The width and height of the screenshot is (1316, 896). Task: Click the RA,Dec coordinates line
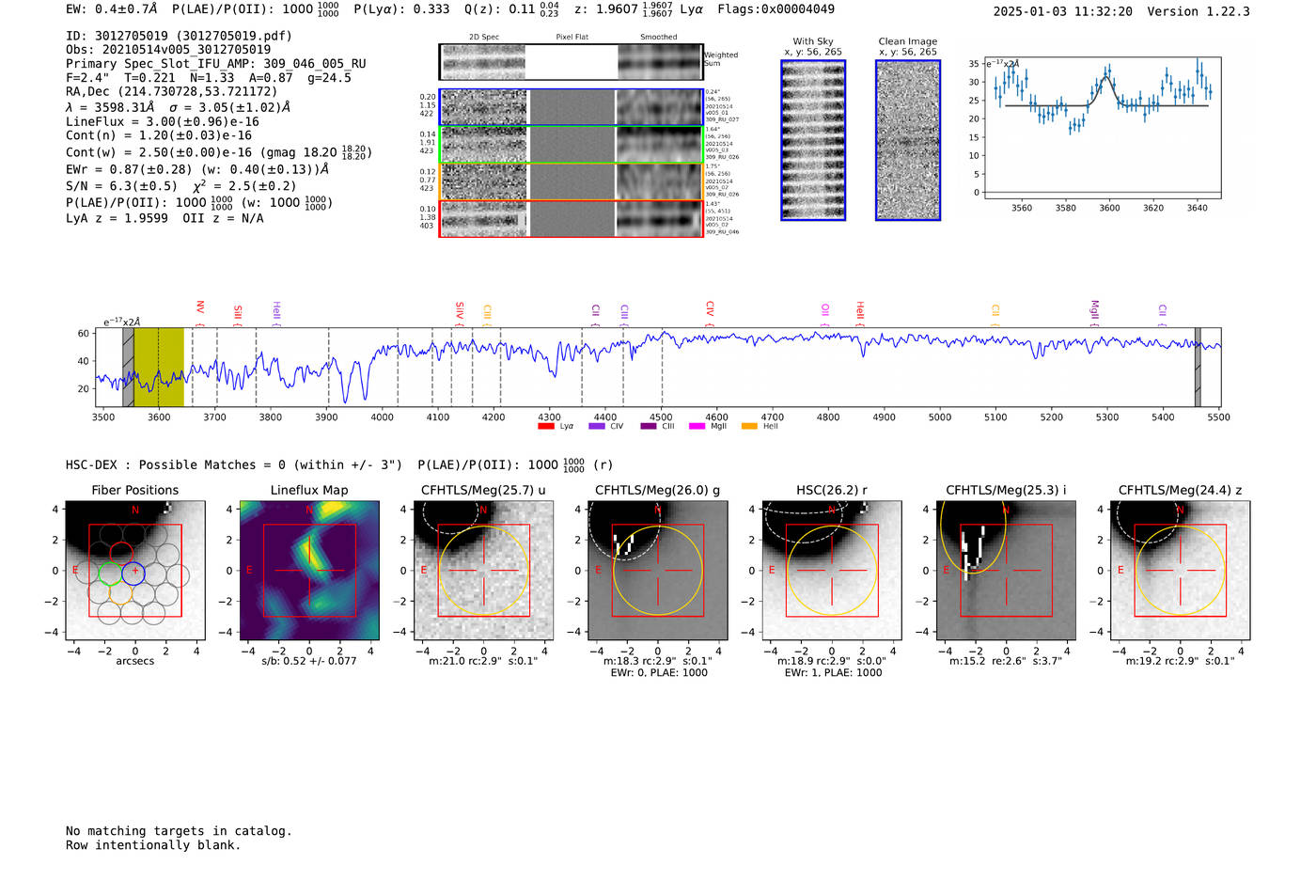[172, 92]
